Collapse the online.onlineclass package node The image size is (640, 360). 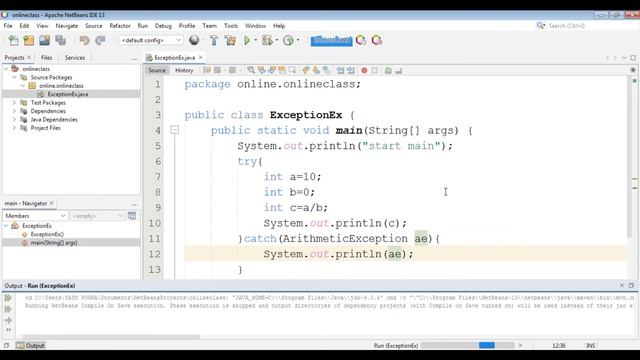[23, 86]
